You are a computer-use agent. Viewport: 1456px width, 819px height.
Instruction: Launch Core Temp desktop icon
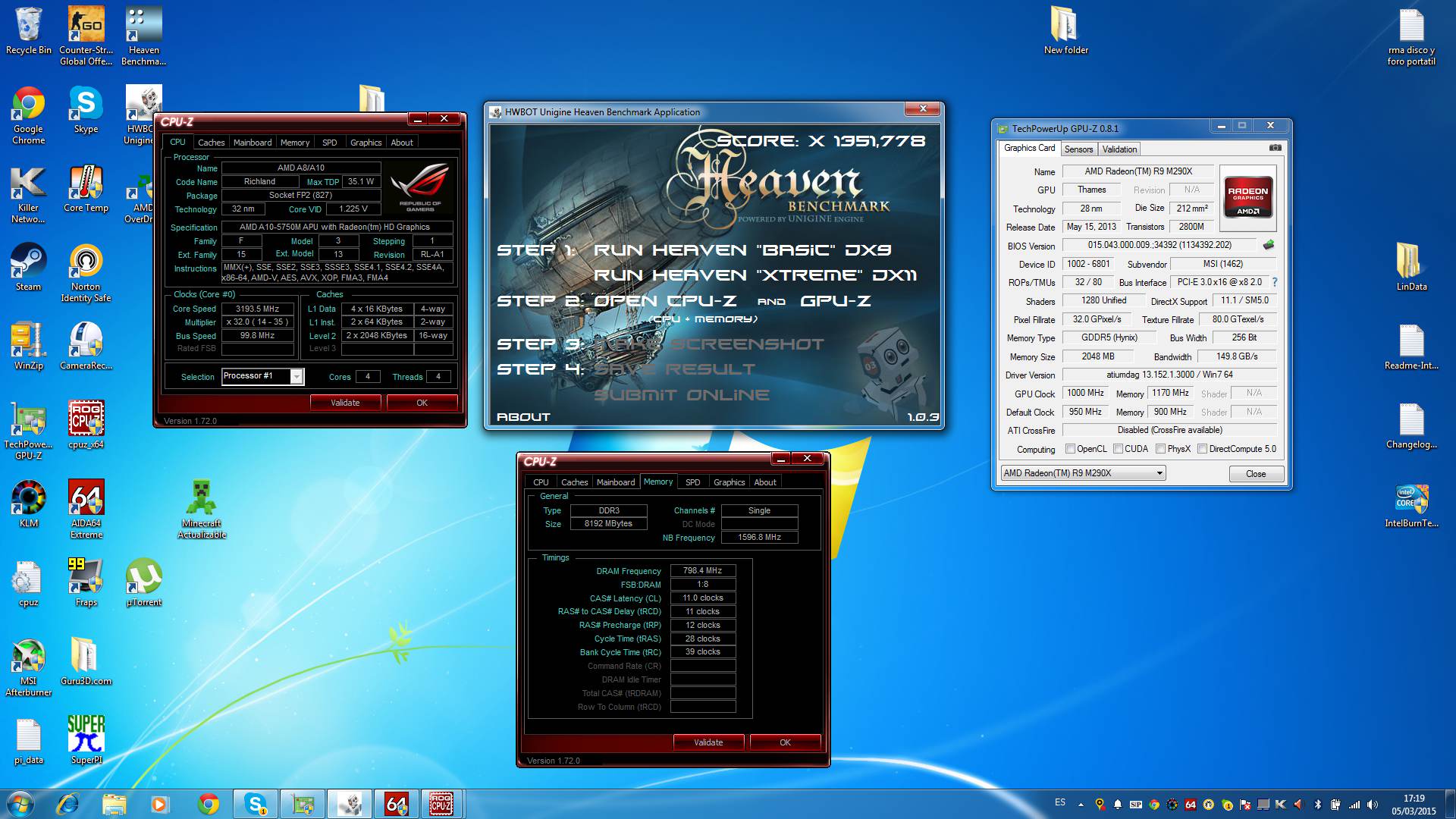(86, 189)
